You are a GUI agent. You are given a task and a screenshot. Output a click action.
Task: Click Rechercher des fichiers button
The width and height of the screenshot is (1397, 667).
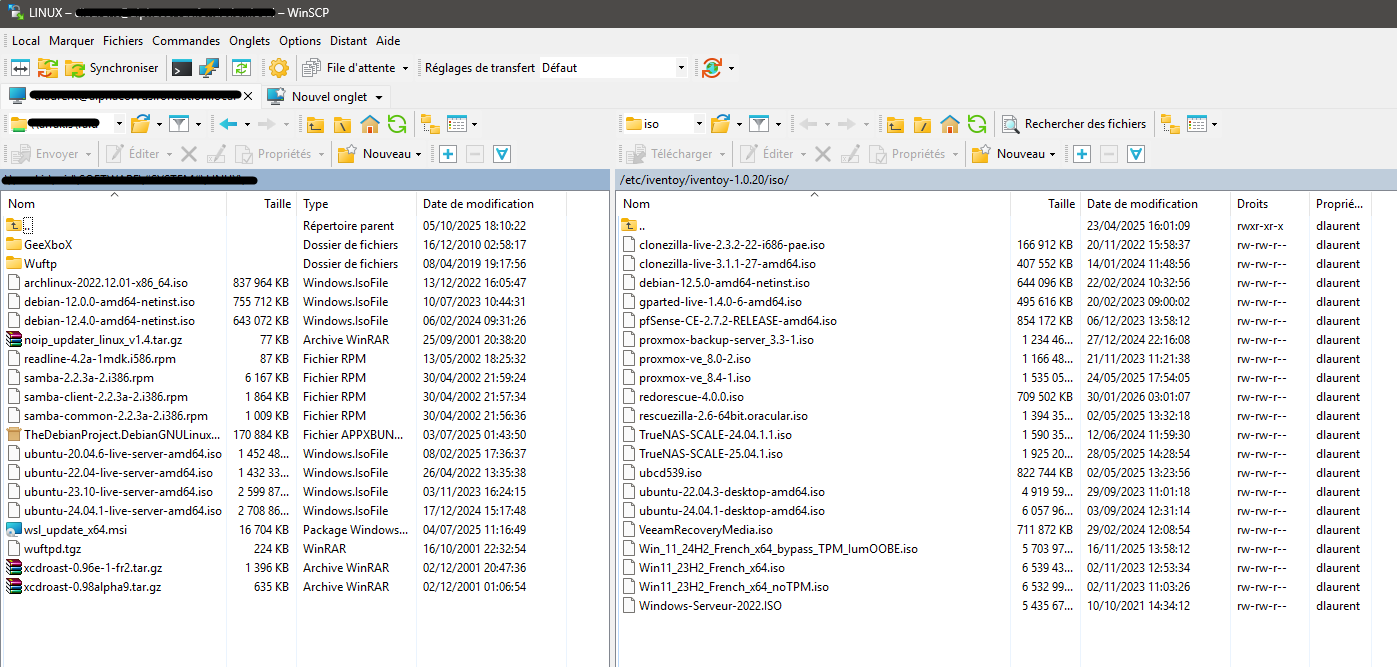1075,124
